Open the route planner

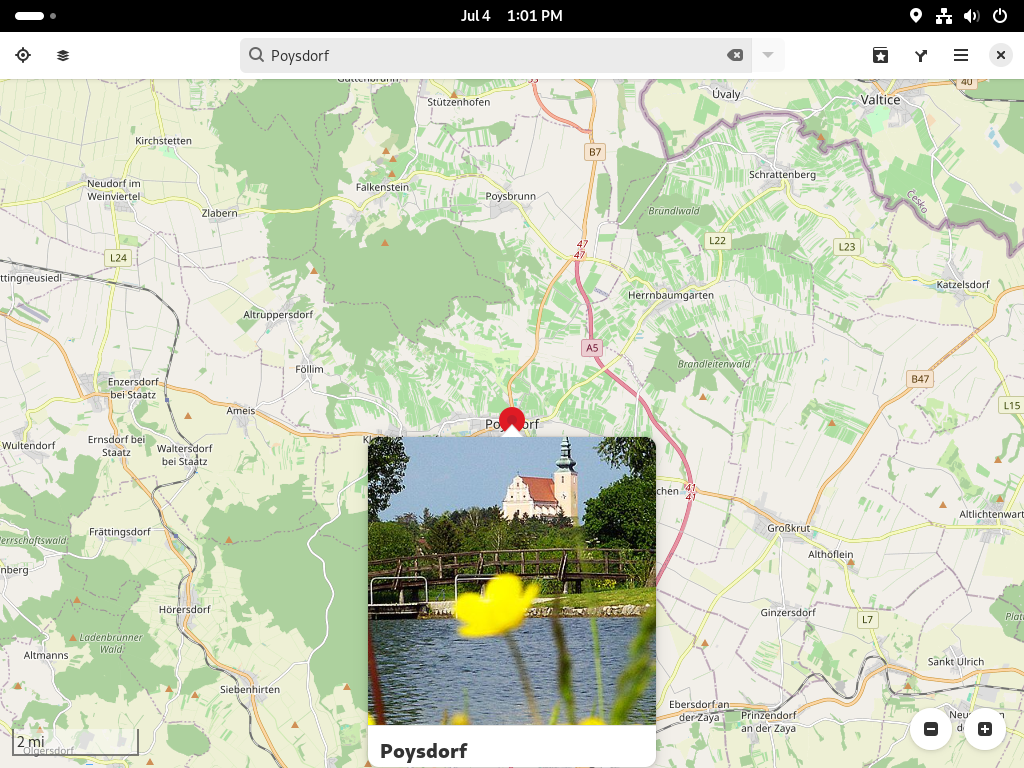click(921, 56)
